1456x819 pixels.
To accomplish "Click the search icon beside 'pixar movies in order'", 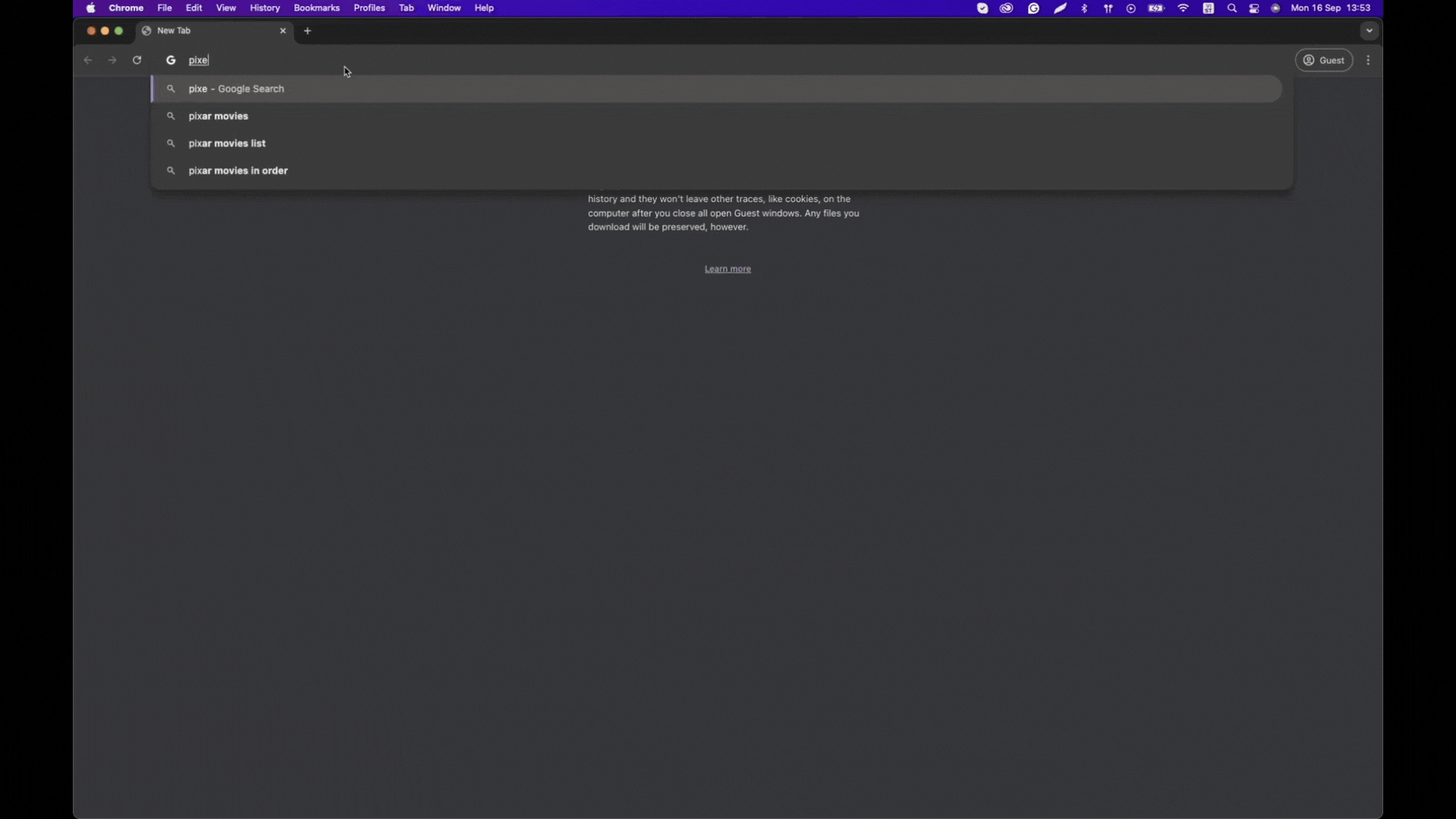I will 171,171.
